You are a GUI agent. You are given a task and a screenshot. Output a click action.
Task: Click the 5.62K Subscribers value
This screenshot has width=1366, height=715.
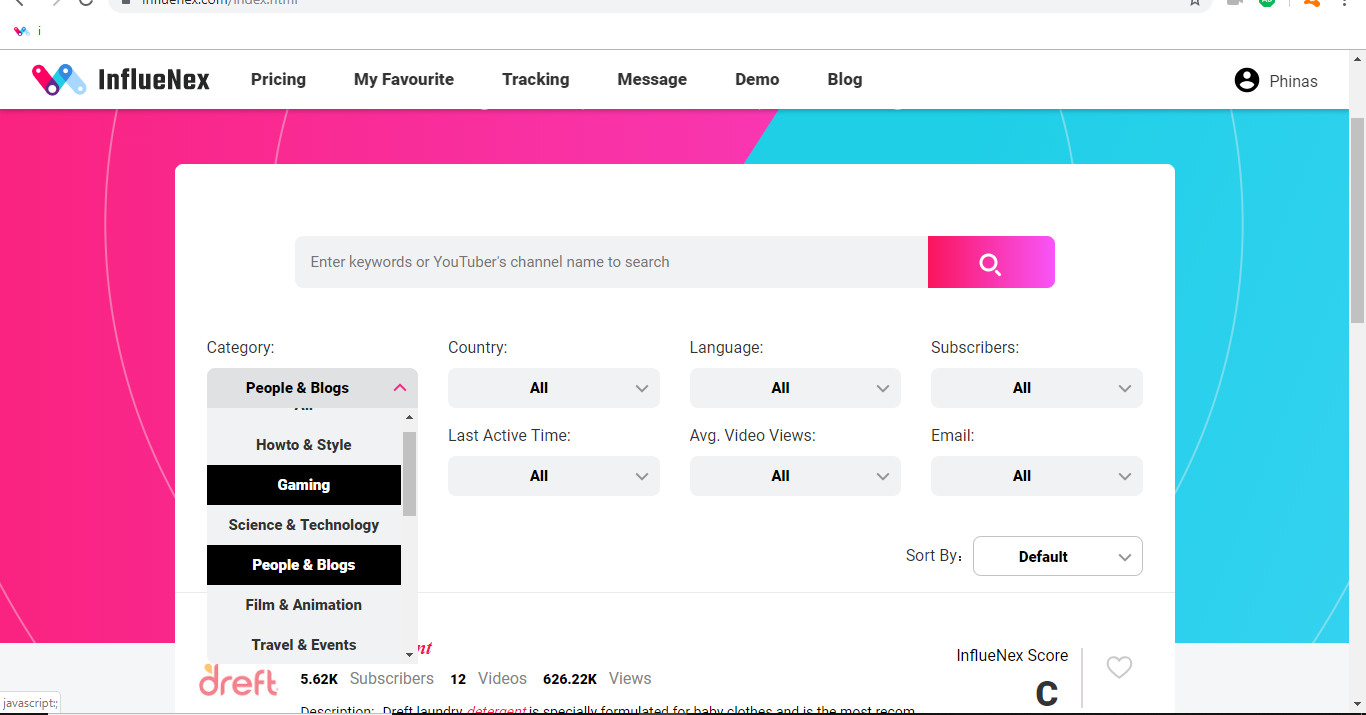click(x=319, y=679)
